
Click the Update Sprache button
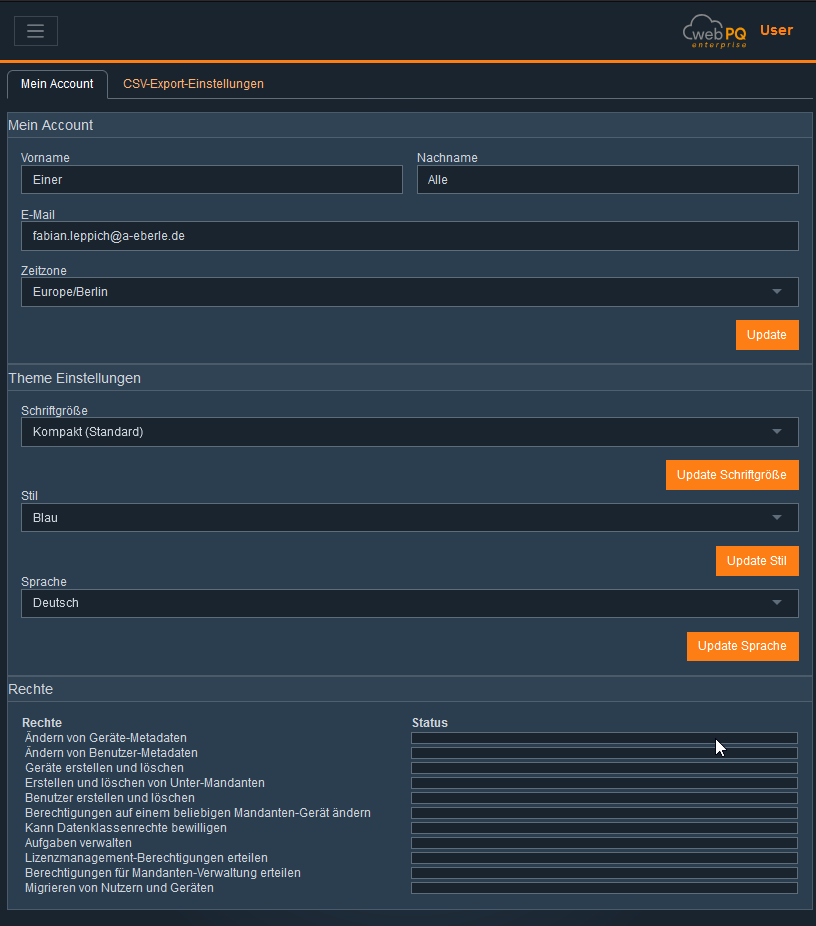click(742, 646)
